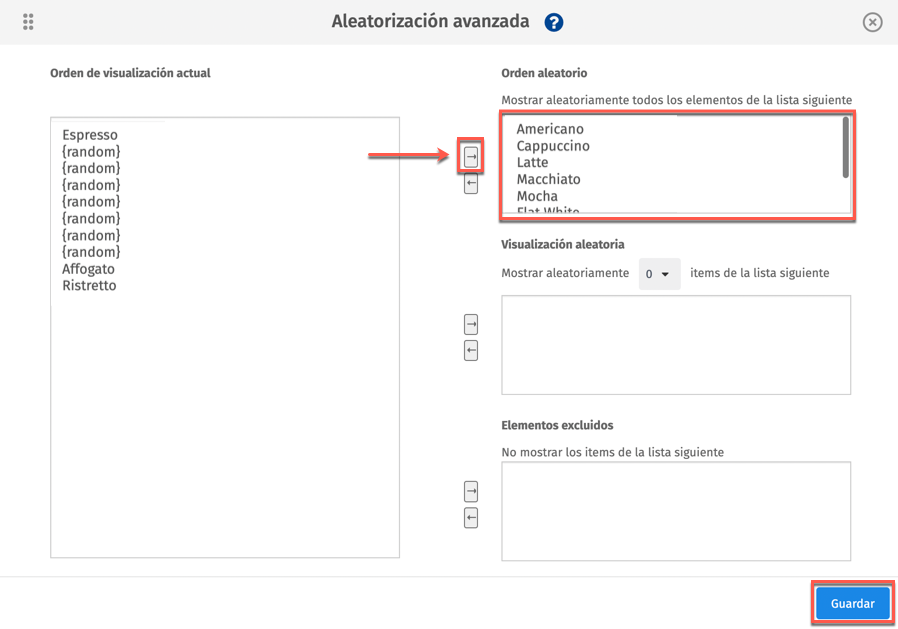
Task: Open the item count dropdown showing 0
Action: coord(659,273)
